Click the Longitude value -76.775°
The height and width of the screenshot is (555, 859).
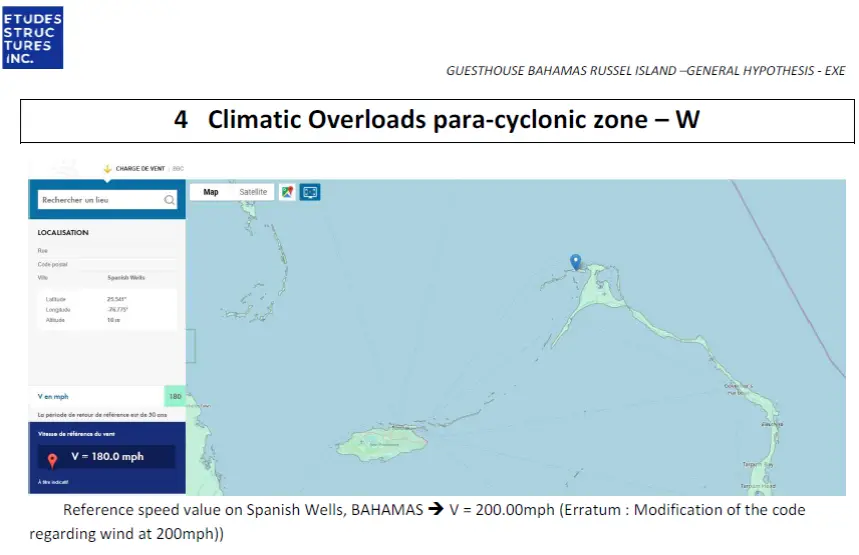(x=117, y=310)
